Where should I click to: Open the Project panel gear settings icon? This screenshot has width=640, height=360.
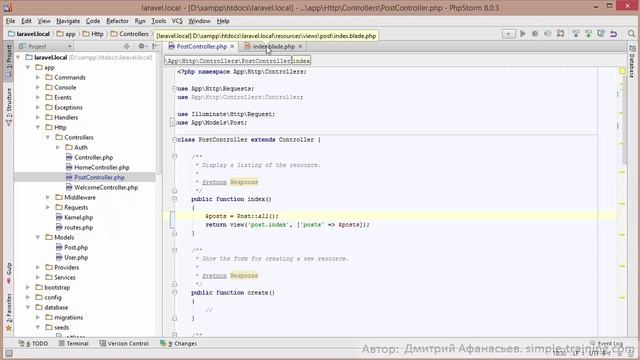pos(141,47)
